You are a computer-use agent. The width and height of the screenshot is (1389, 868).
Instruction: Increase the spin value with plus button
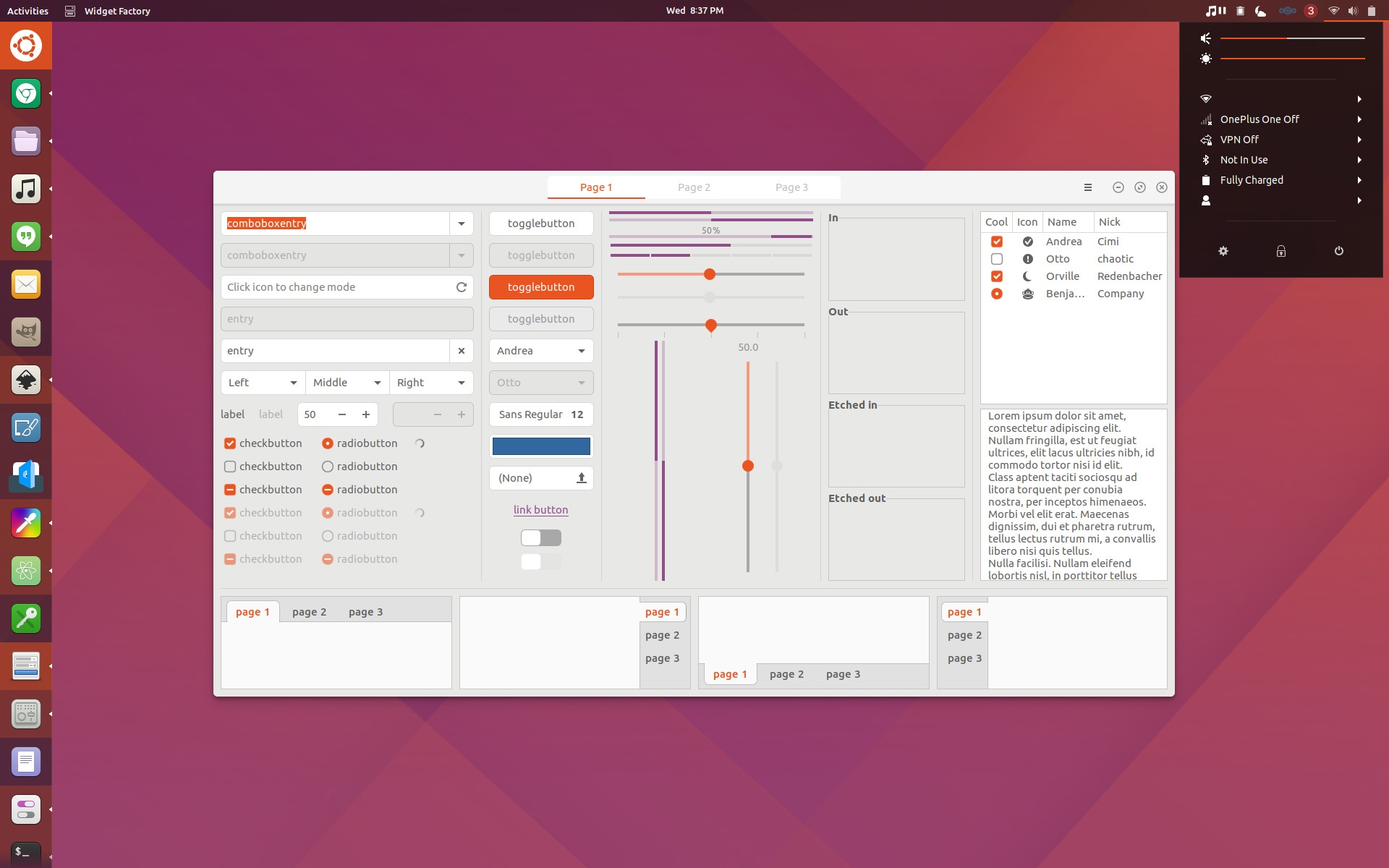(x=366, y=414)
